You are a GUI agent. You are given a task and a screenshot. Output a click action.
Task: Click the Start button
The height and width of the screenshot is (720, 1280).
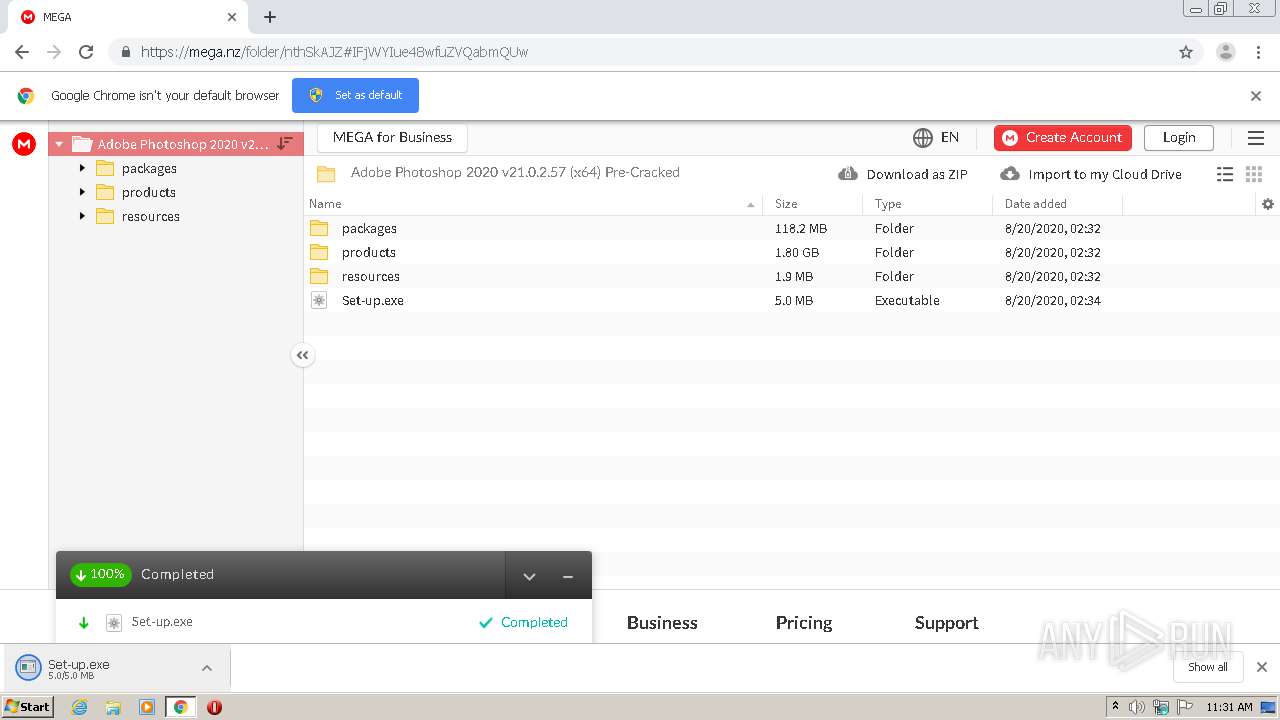(28, 707)
